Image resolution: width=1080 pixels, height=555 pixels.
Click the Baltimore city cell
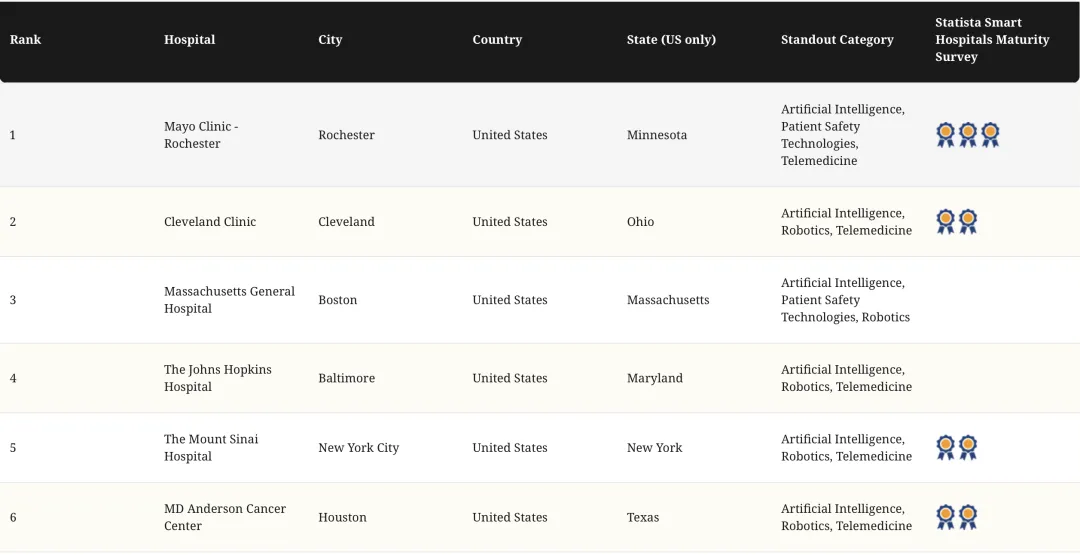coord(346,378)
